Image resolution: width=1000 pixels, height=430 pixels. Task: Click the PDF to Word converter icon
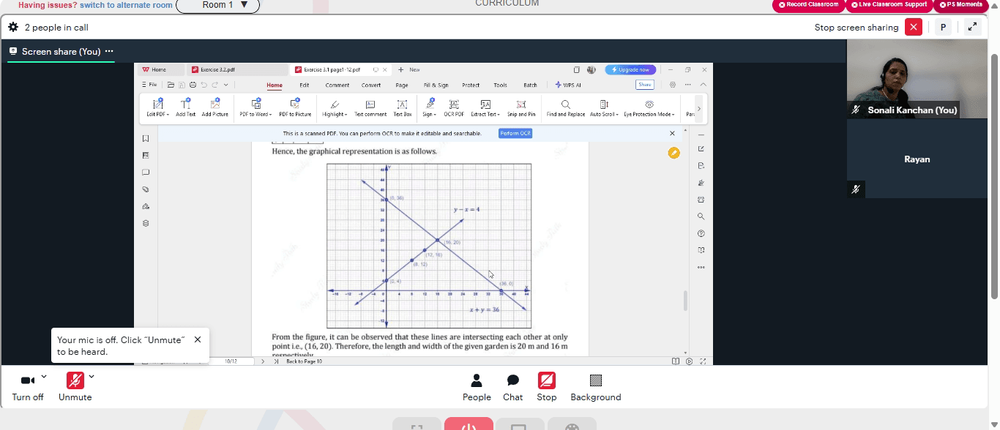tap(256, 108)
